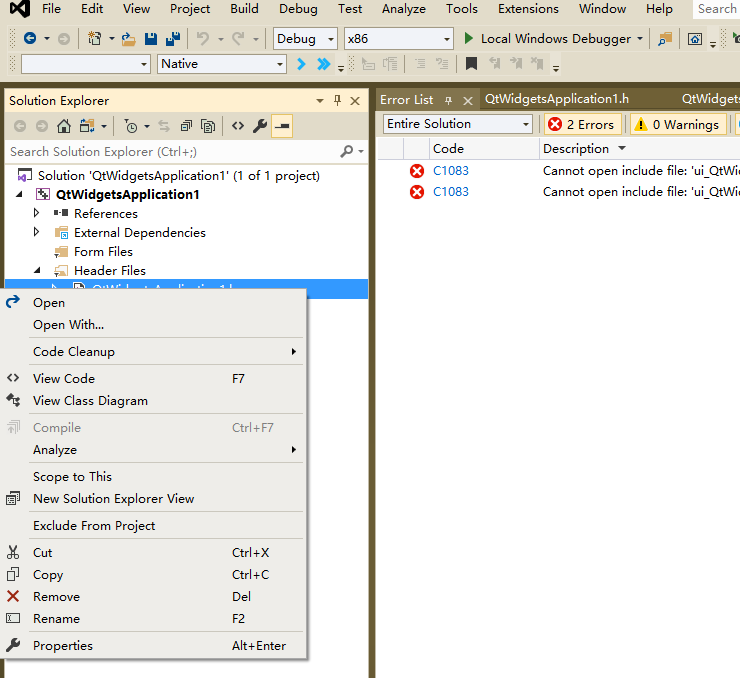This screenshot has width=740, height=678.
Task: Pin the Solution Explorer panel
Action: 337,100
